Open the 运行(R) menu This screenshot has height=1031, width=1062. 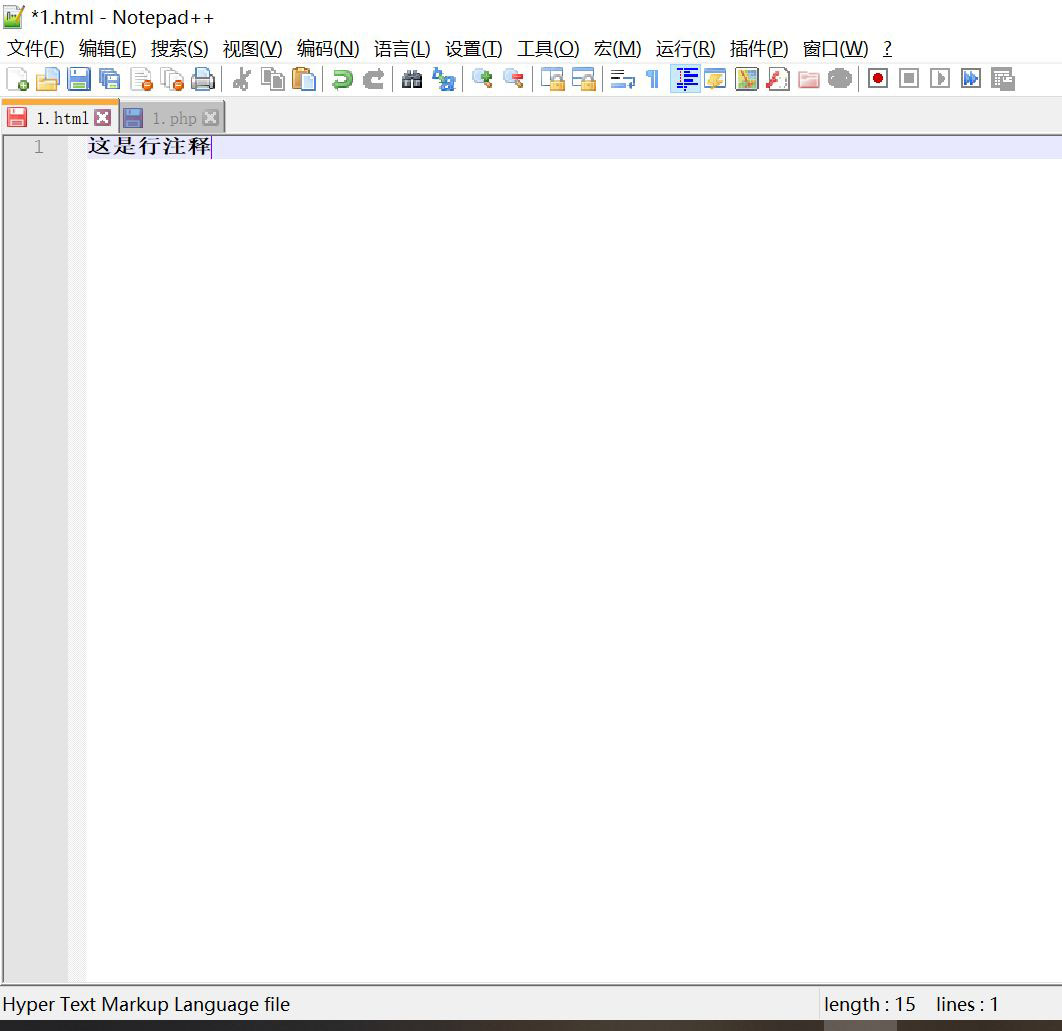pos(685,49)
